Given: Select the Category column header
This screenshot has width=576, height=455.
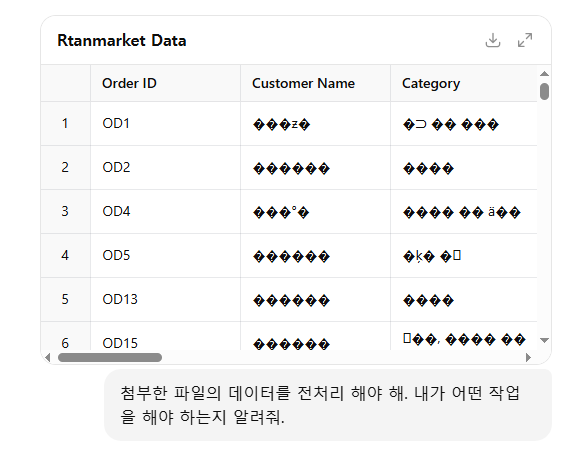Looking at the screenshot, I should click(464, 83).
